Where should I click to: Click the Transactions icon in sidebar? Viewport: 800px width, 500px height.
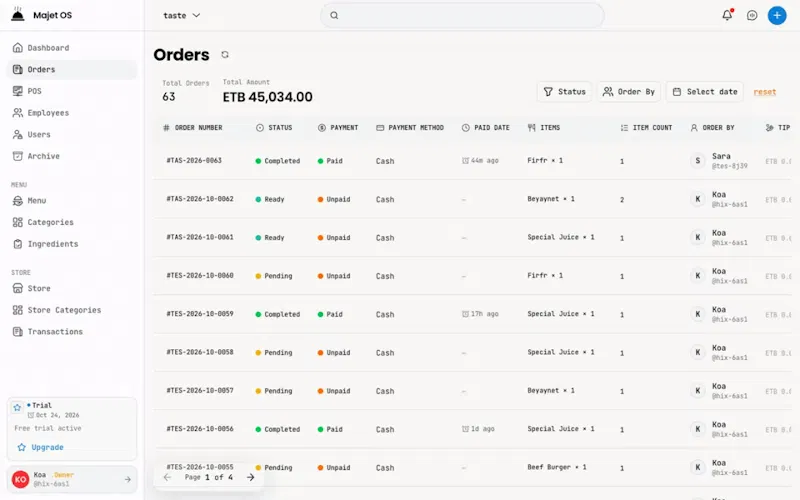[18, 332]
